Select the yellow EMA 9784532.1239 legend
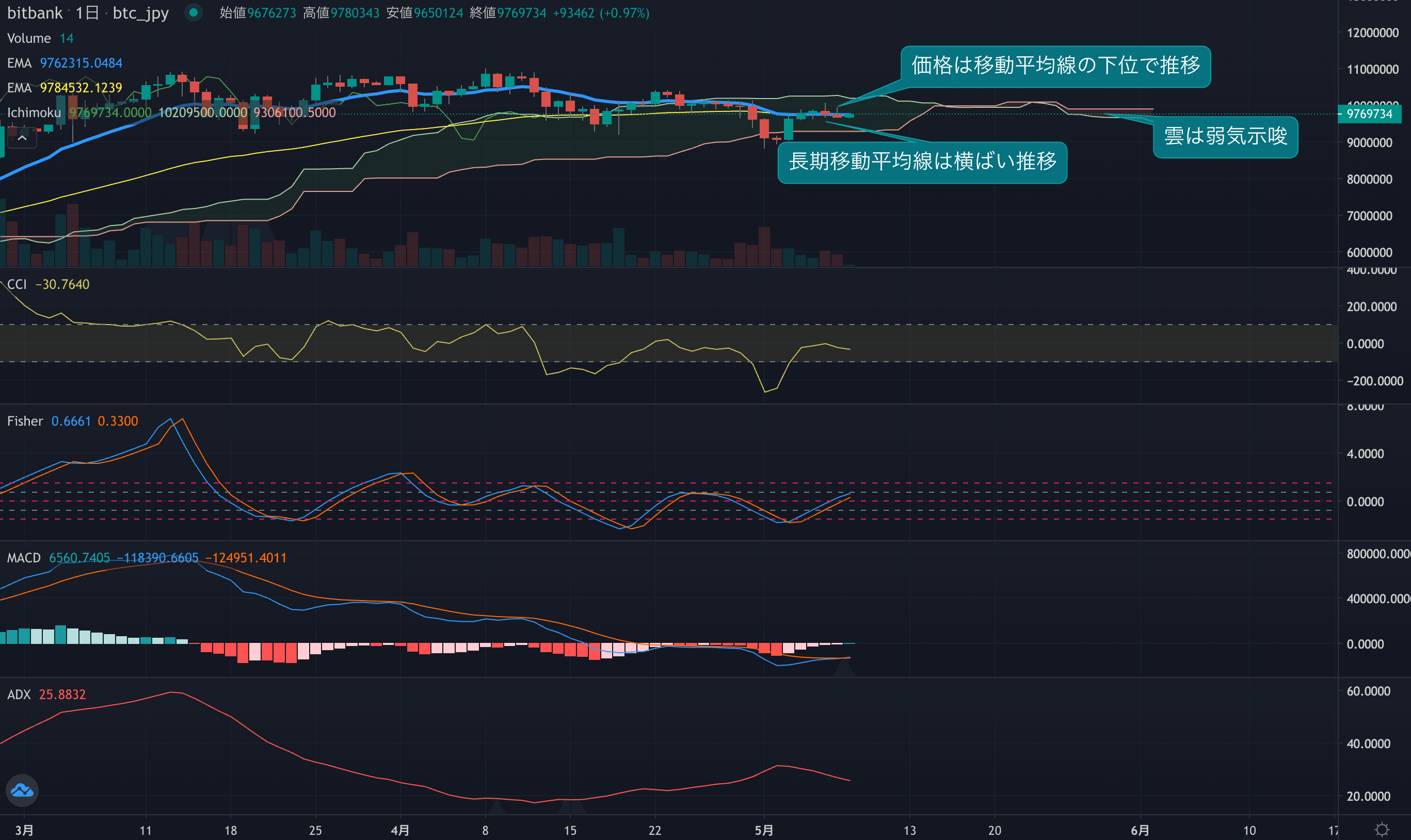Viewport: 1411px width, 840px height. pyautogui.click(x=19, y=88)
